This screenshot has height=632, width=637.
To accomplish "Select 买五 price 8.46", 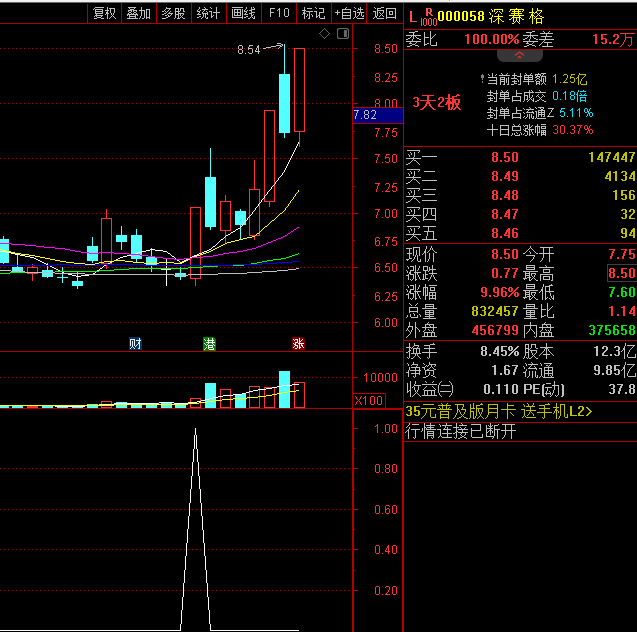I will click(x=505, y=234).
